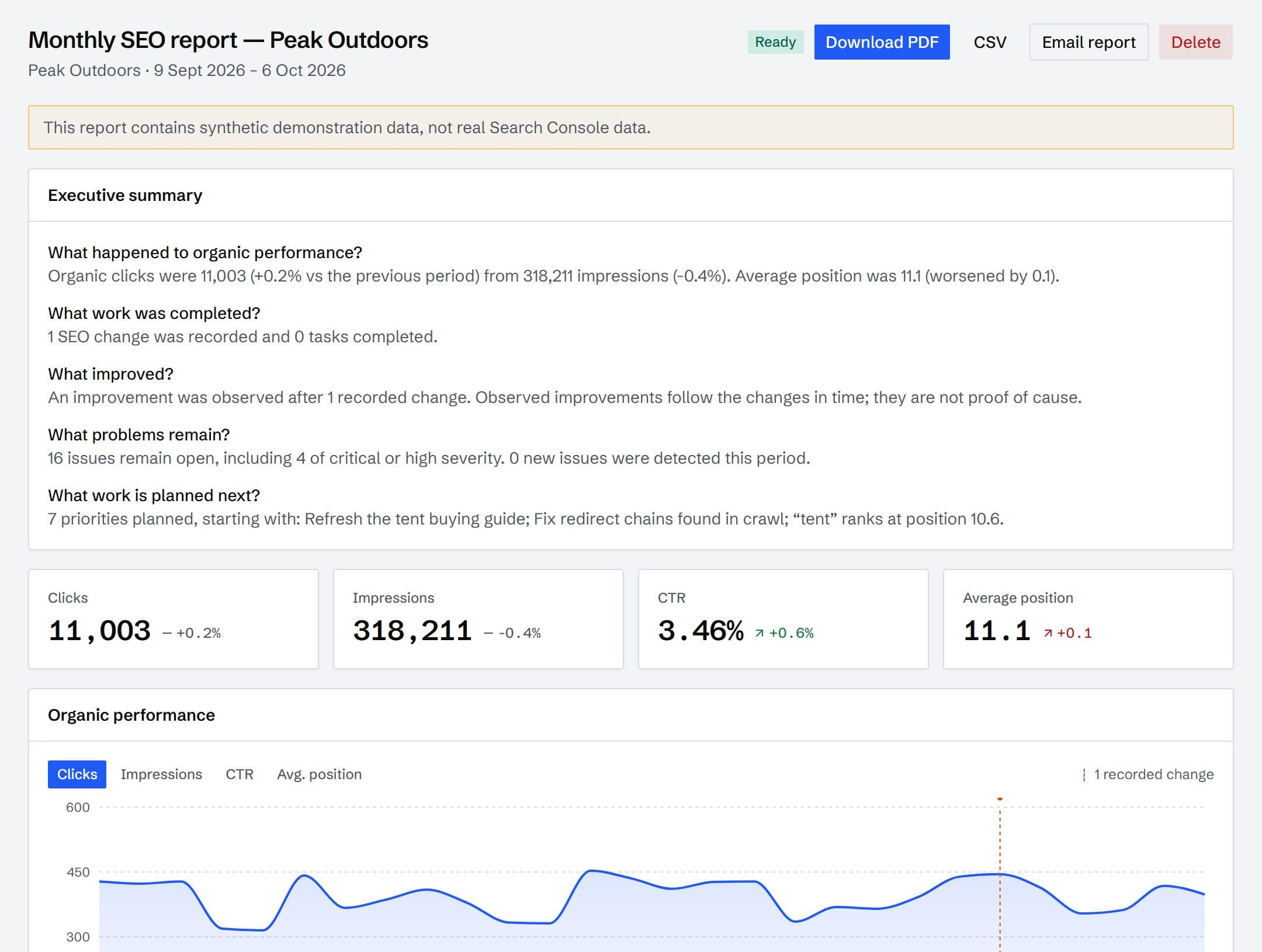Image resolution: width=1262 pixels, height=952 pixels.
Task: Click the report title 'Monthly SEO report — Peak Outdoors'
Action: coord(228,40)
